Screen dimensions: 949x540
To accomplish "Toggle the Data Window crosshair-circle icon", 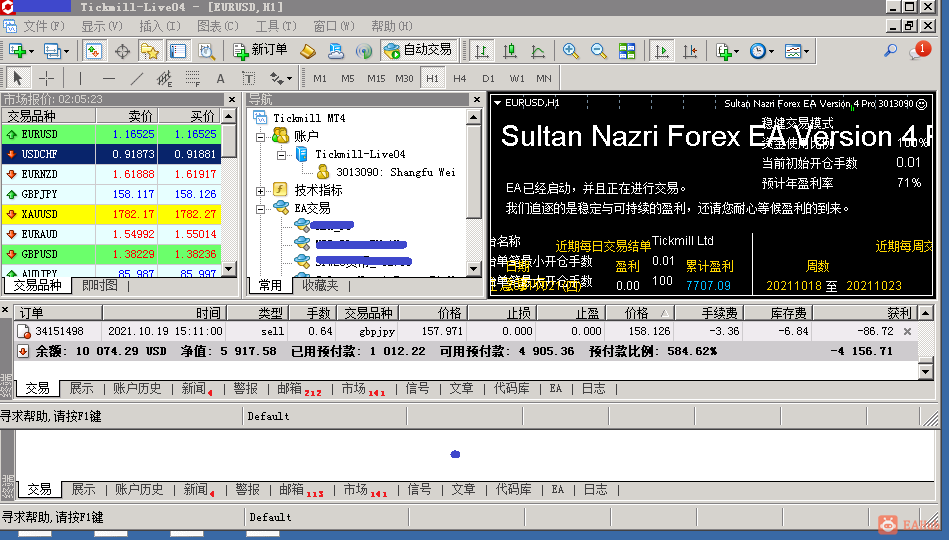I will (x=122, y=51).
